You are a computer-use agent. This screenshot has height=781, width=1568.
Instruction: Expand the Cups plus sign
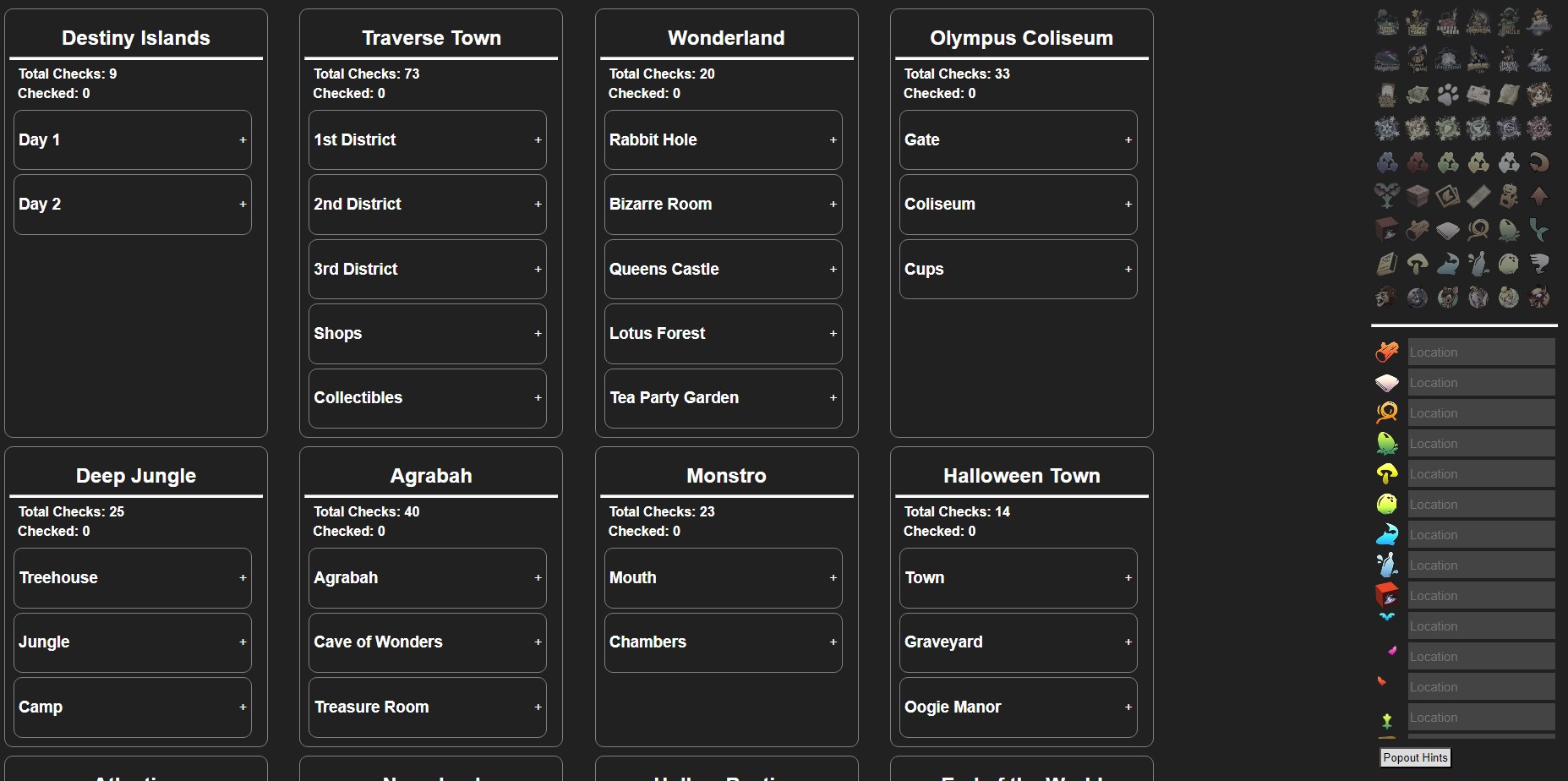tap(1128, 270)
